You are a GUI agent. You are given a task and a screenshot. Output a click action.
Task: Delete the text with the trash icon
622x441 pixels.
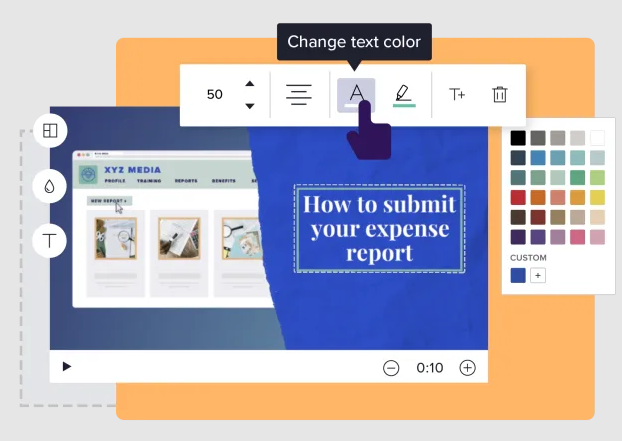500,95
